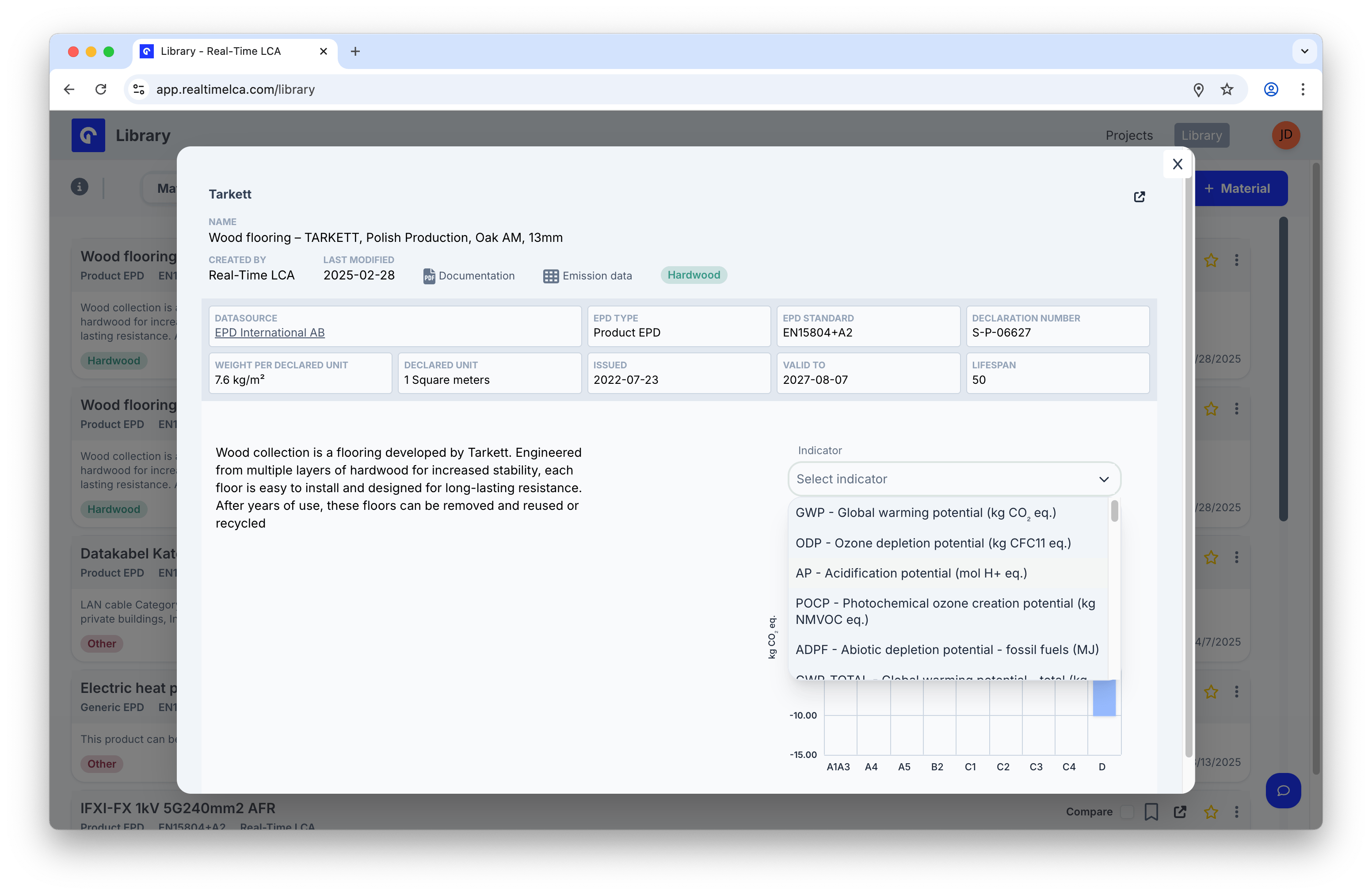Open JD user avatar menu

tap(1285, 135)
